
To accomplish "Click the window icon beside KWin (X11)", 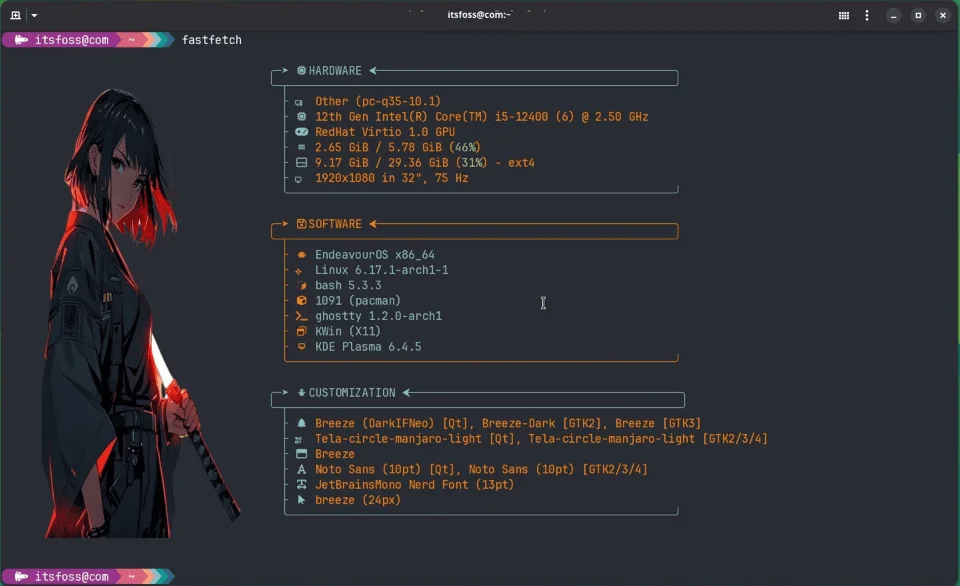I will click(301, 331).
